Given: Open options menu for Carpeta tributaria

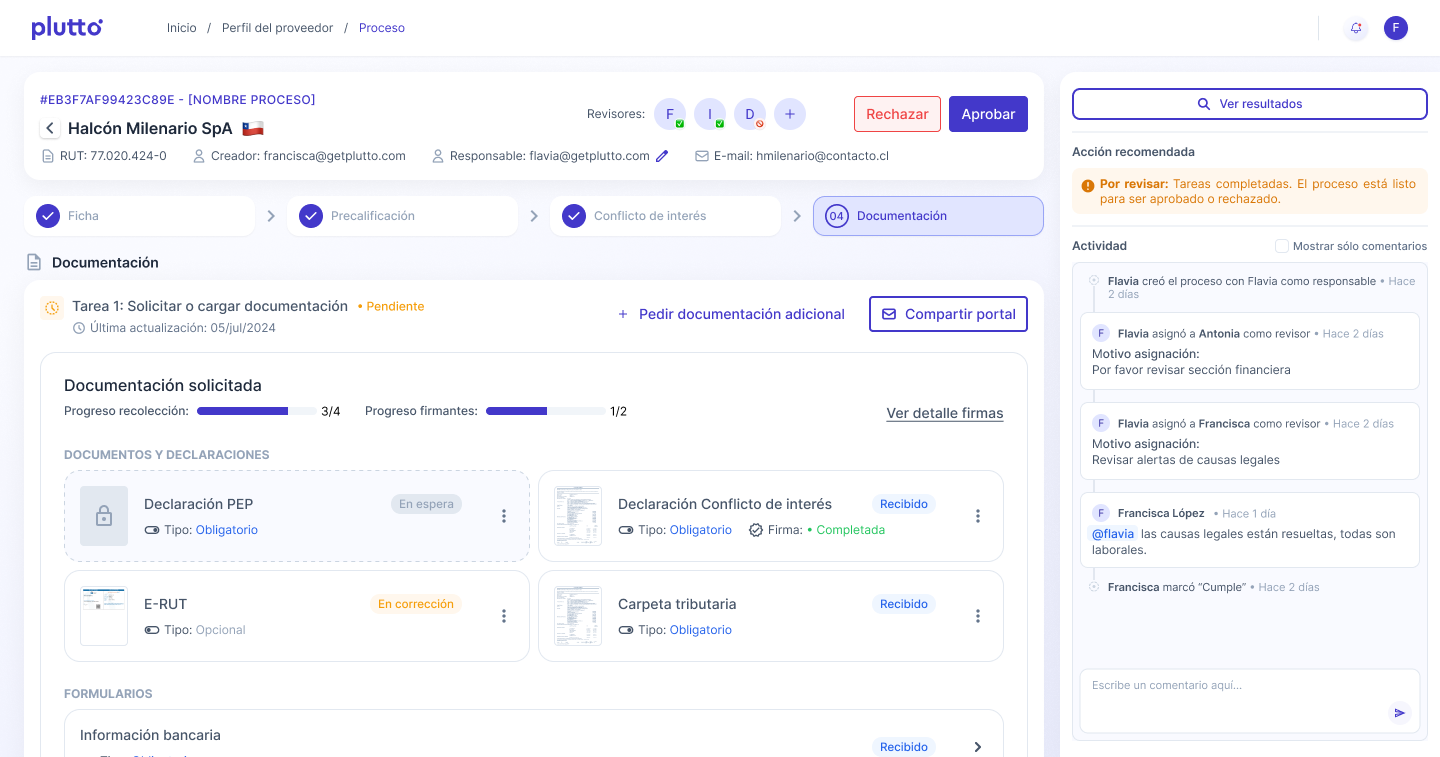Looking at the screenshot, I should tap(978, 616).
